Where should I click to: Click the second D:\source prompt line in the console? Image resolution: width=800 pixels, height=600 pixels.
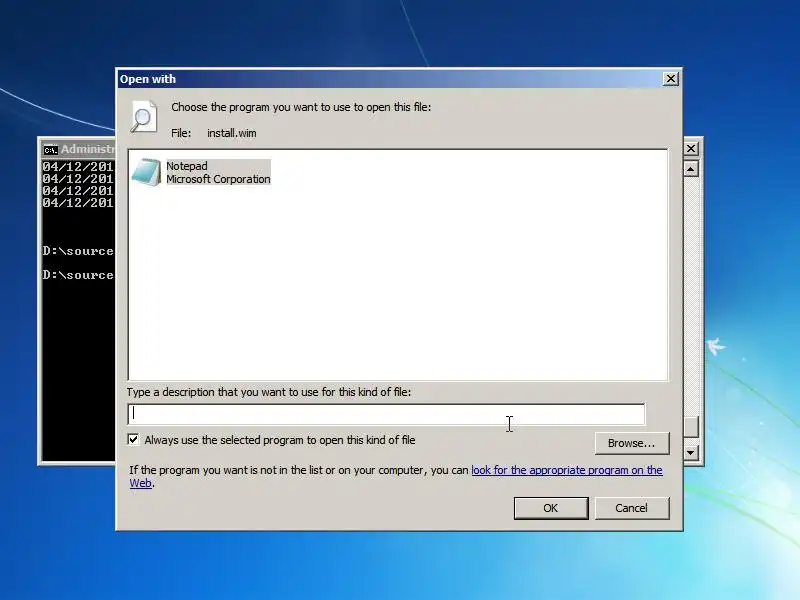(x=78, y=275)
